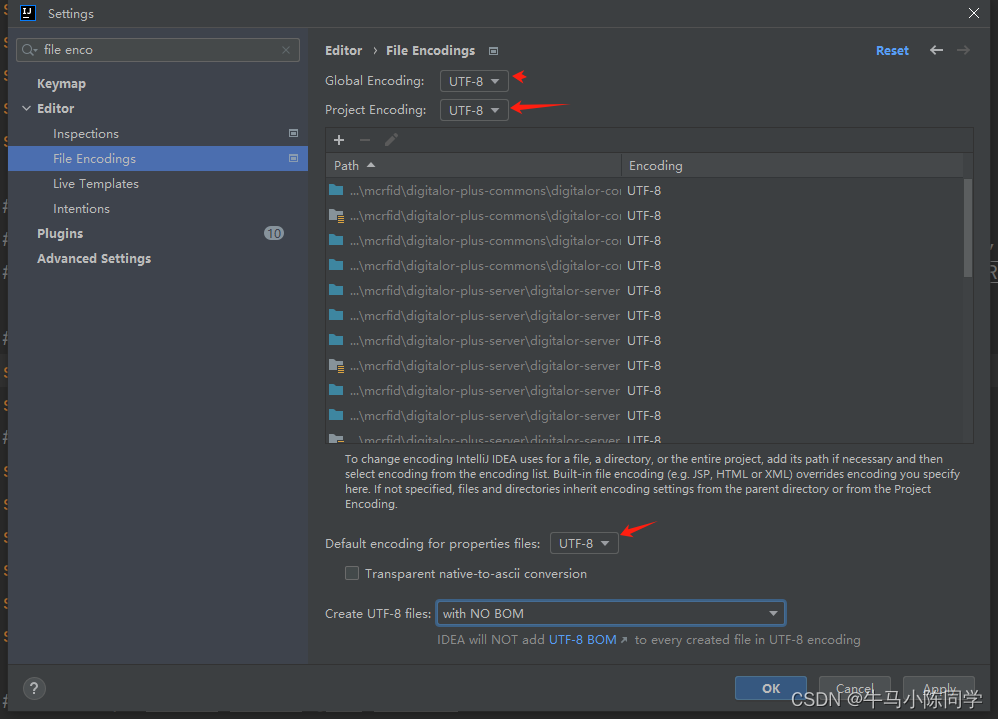Change the Create UTF-8 files option
The image size is (998, 719).
pyautogui.click(x=610, y=613)
